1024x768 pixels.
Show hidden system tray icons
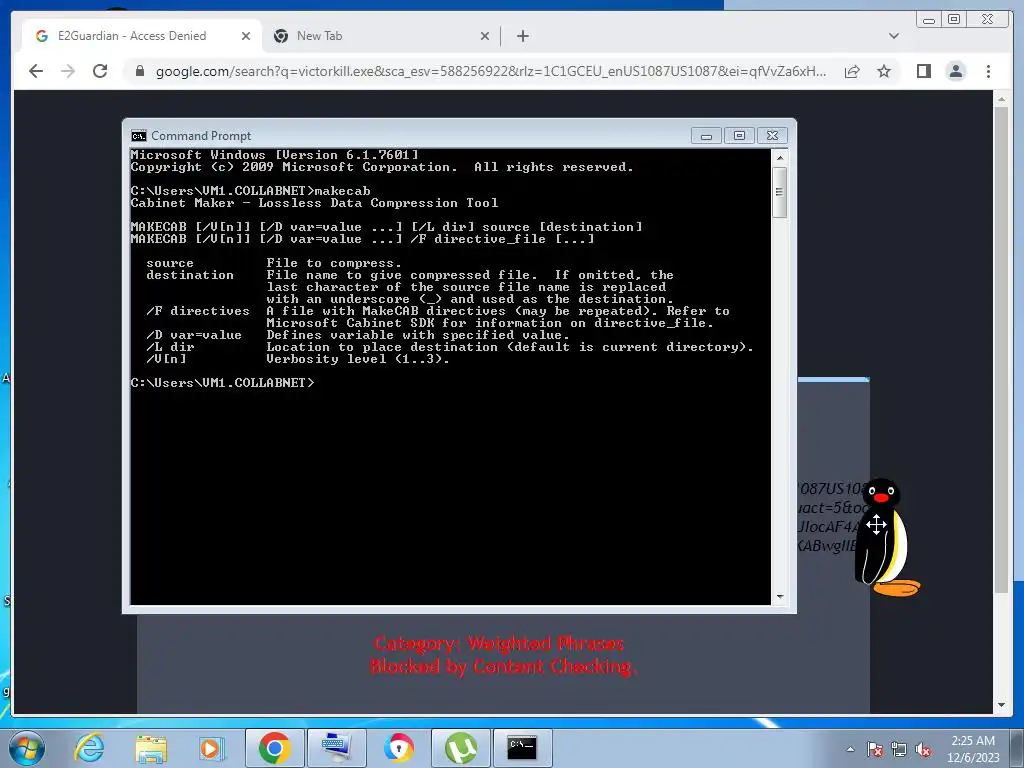[x=850, y=749]
